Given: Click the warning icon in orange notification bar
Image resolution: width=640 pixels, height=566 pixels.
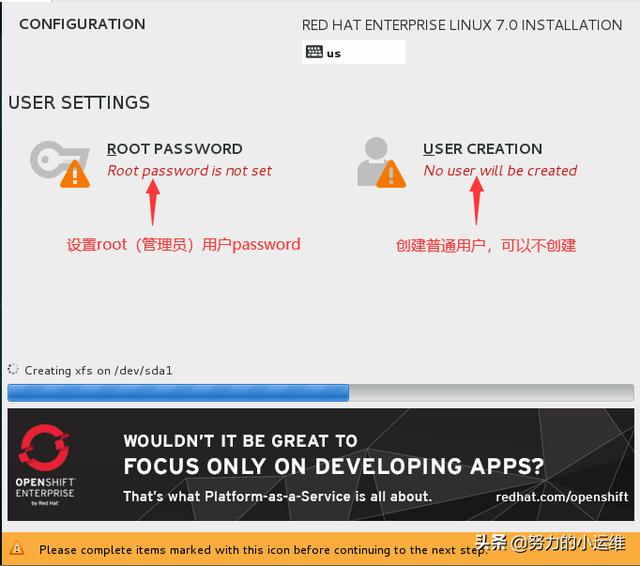Looking at the screenshot, I should [x=17, y=549].
